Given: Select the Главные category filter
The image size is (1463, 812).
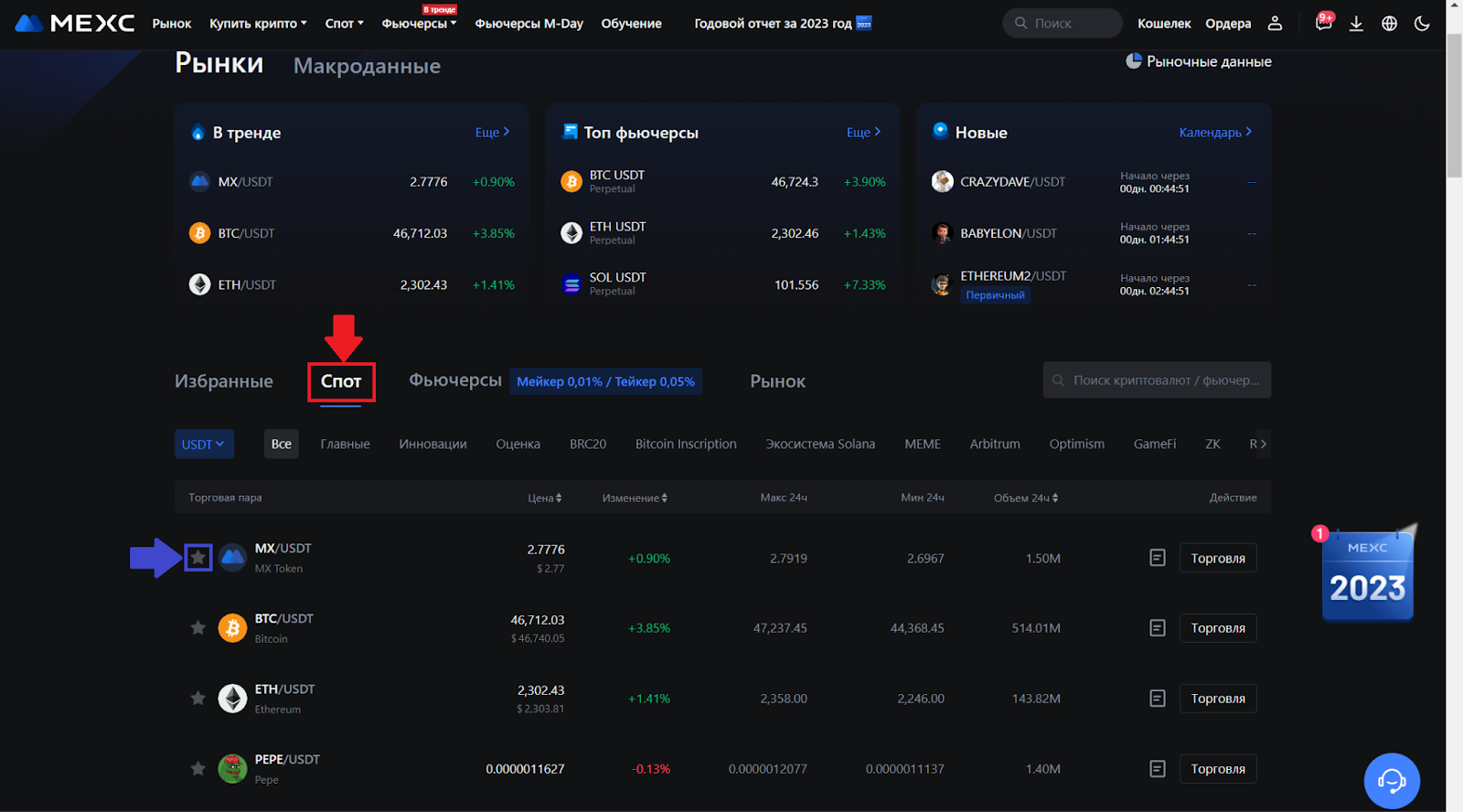Looking at the screenshot, I should tap(345, 443).
